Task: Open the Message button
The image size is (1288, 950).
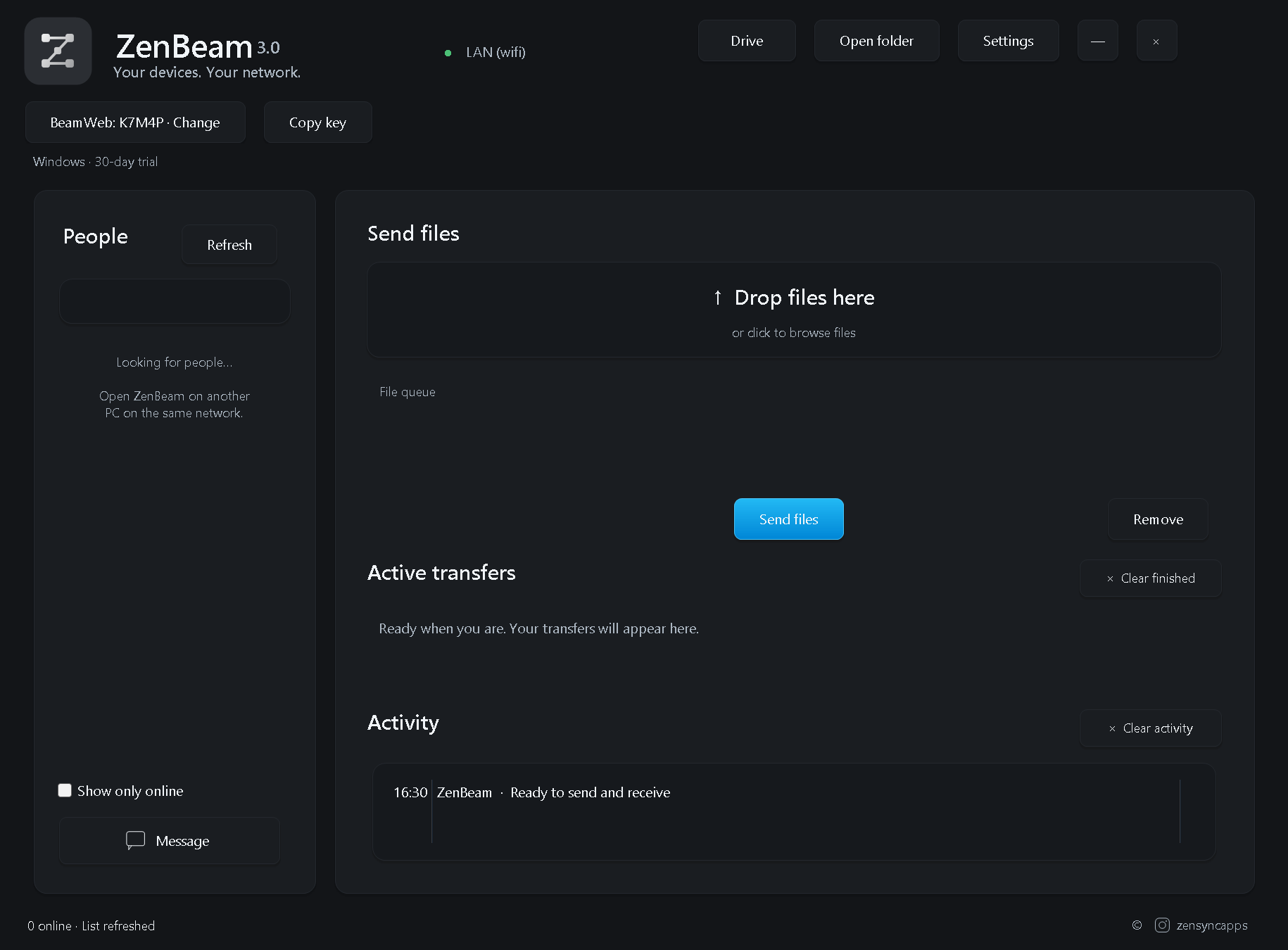Action: [x=170, y=841]
